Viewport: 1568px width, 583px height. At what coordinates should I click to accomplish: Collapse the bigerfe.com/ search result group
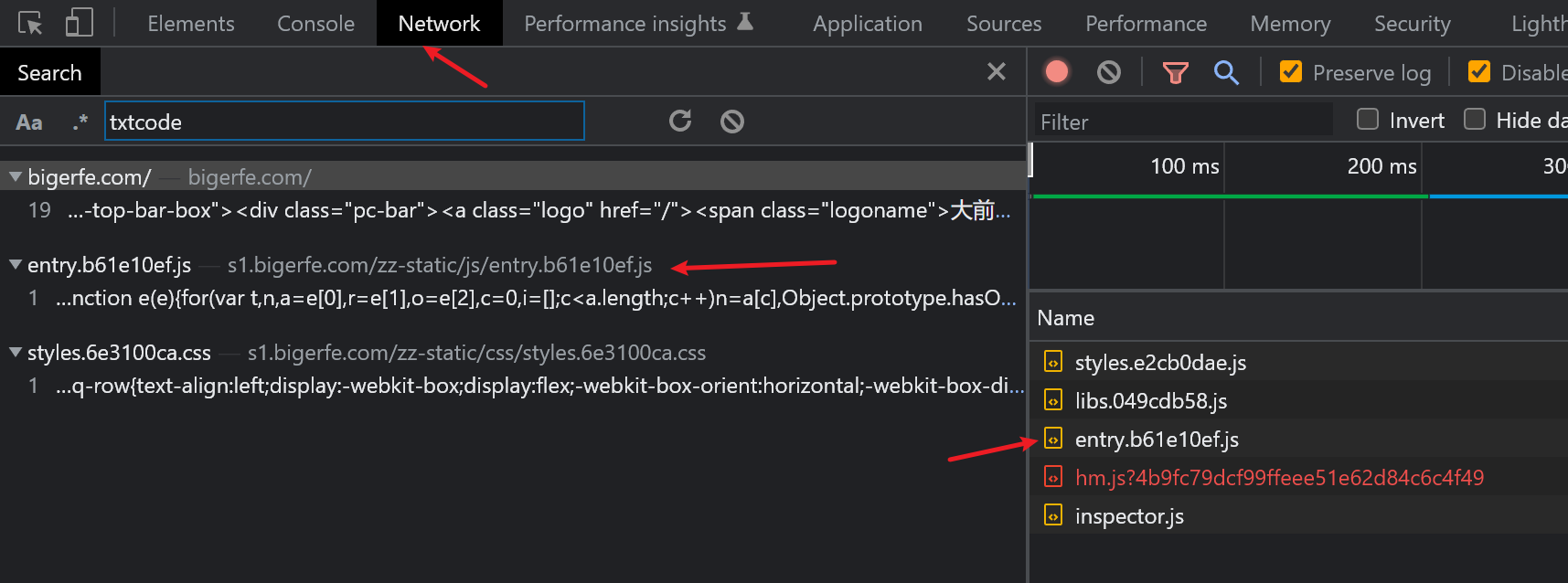pyautogui.click(x=16, y=176)
